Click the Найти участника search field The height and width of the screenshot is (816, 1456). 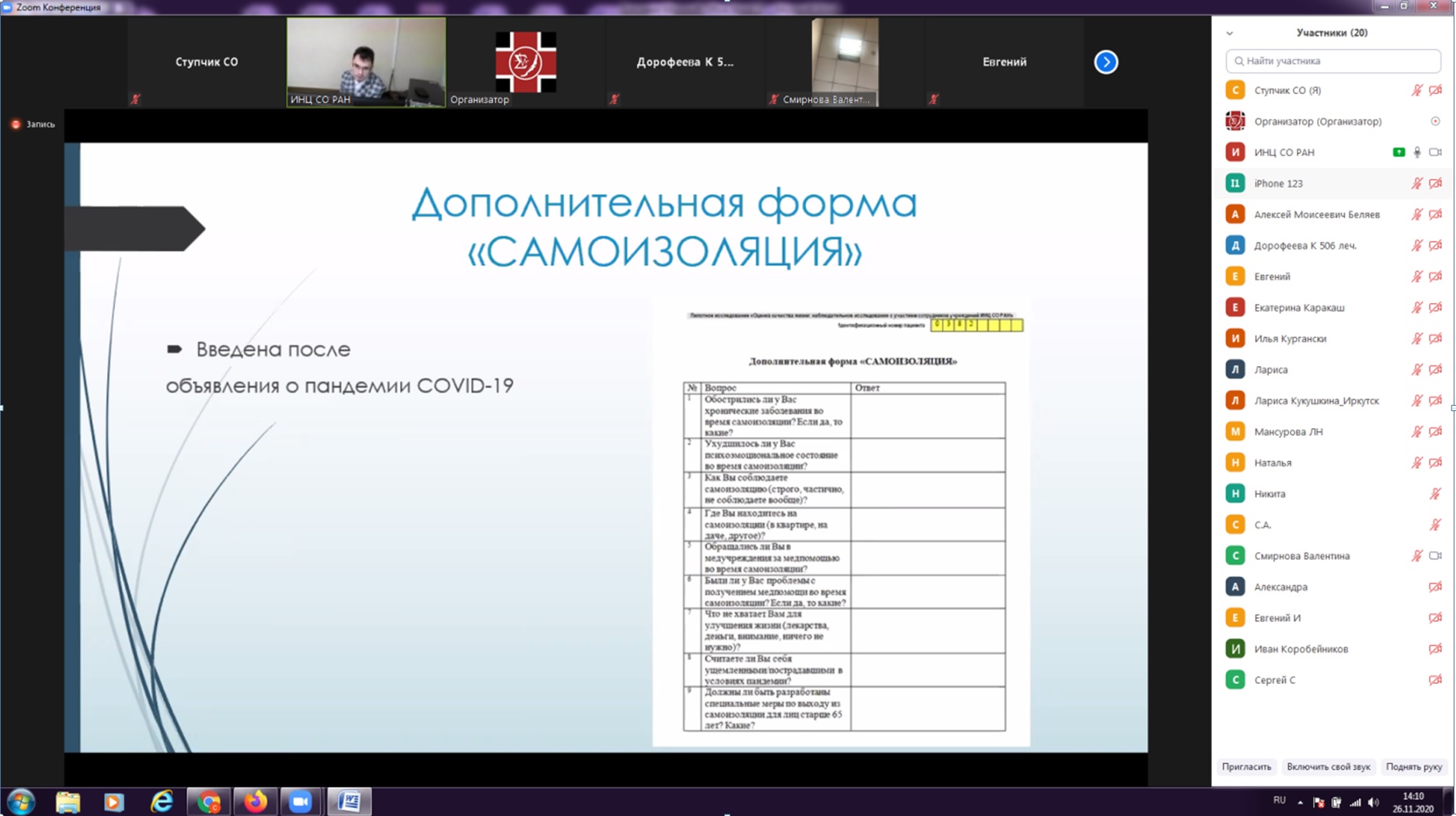click(x=1332, y=61)
